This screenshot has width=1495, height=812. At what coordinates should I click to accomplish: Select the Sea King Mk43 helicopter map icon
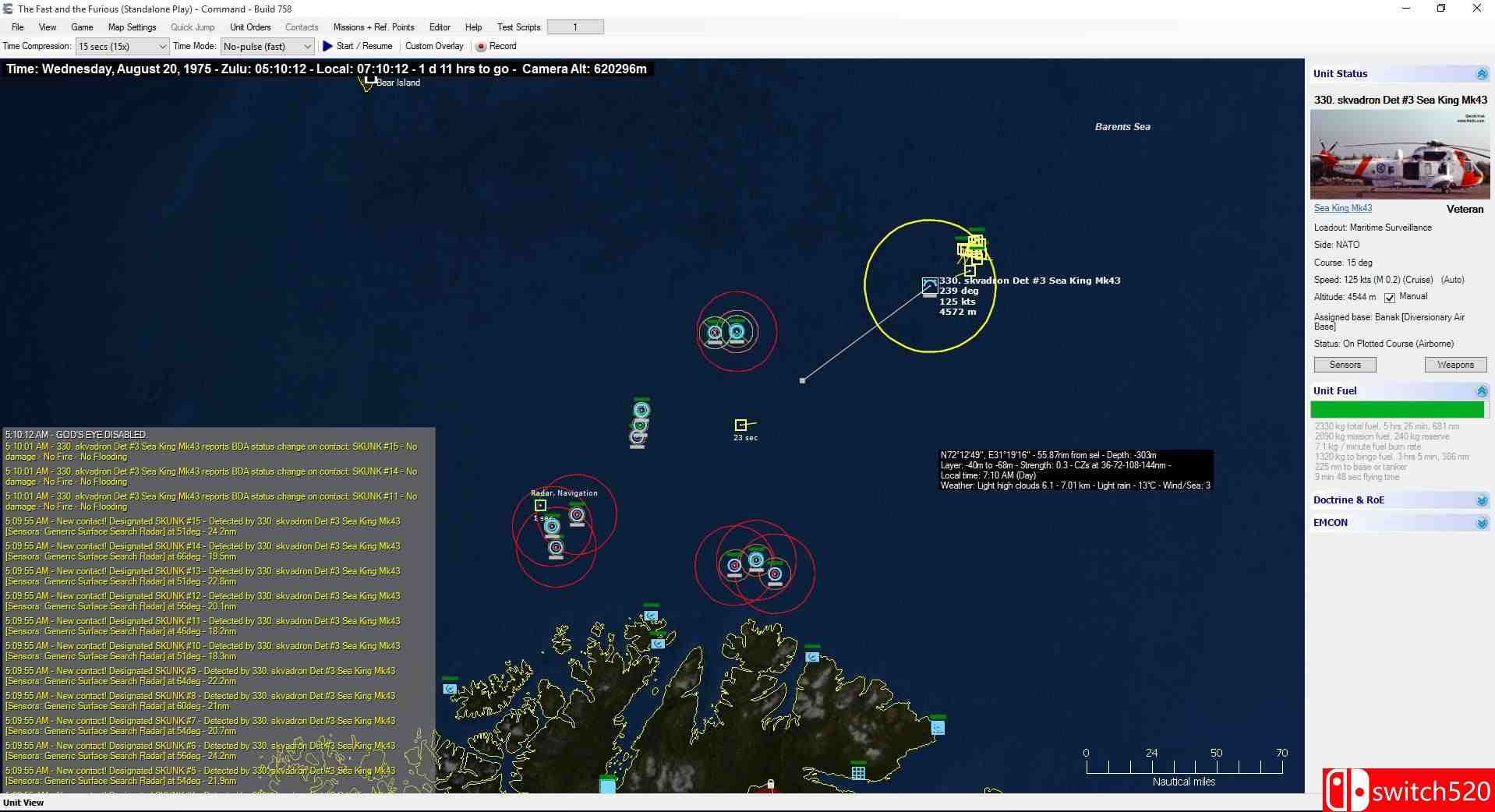[x=929, y=286]
